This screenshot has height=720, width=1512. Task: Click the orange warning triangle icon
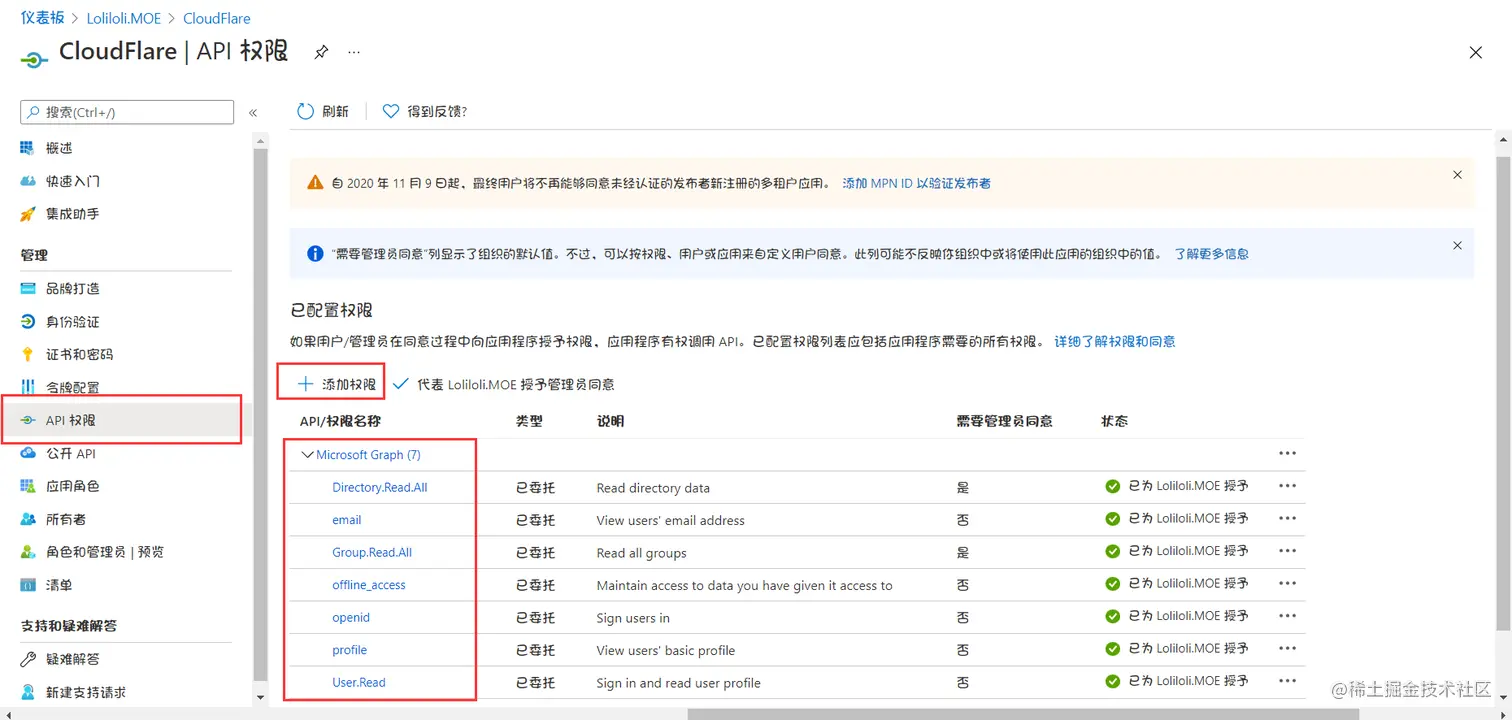(315, 183)
